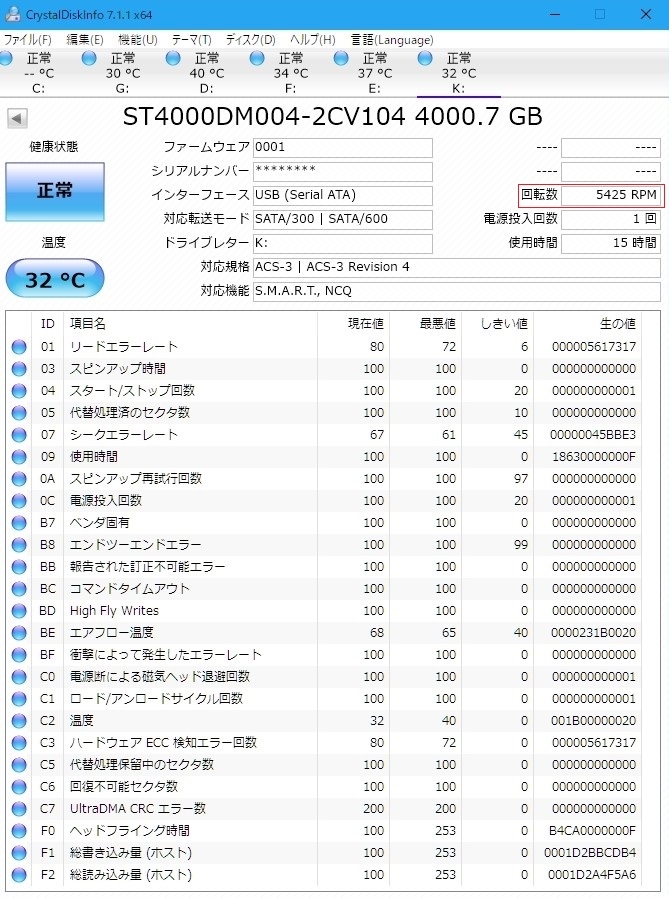Click status orb for attribute 07 シークエラーレート
This screenshot has height=898, width=669.
point(19,435)
